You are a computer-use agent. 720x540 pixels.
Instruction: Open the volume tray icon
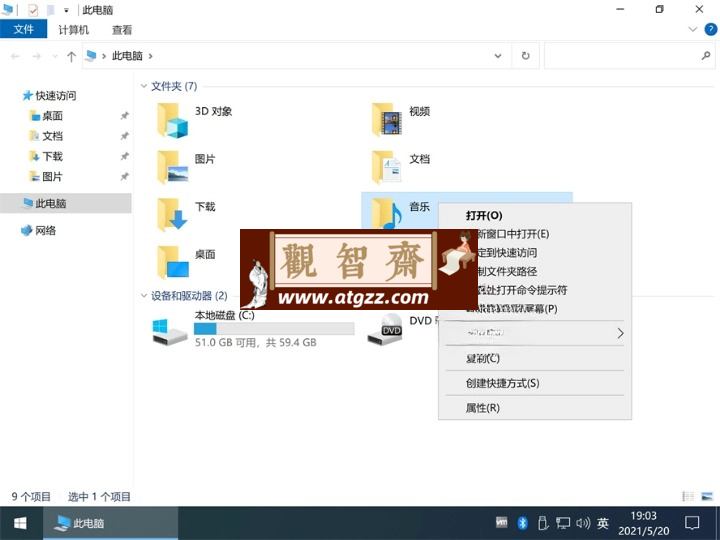pyautogui.click(x=583, y=523)
